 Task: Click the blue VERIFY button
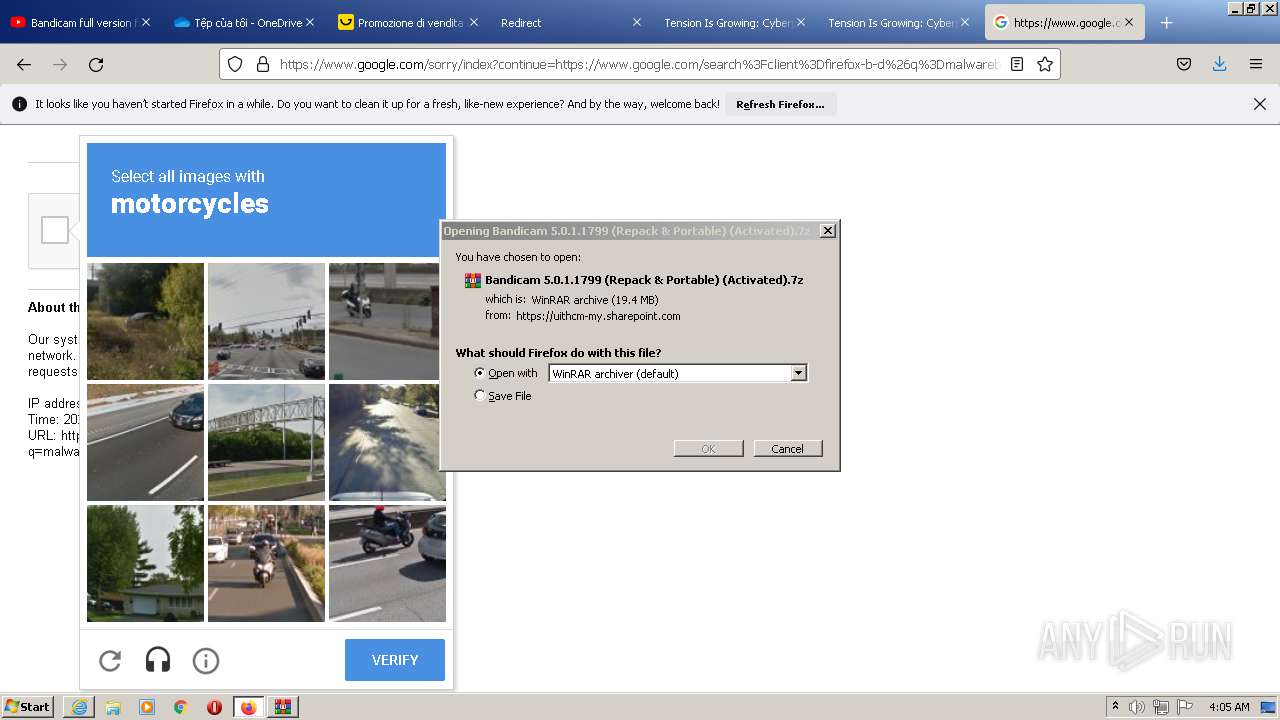tap(395, 660)
